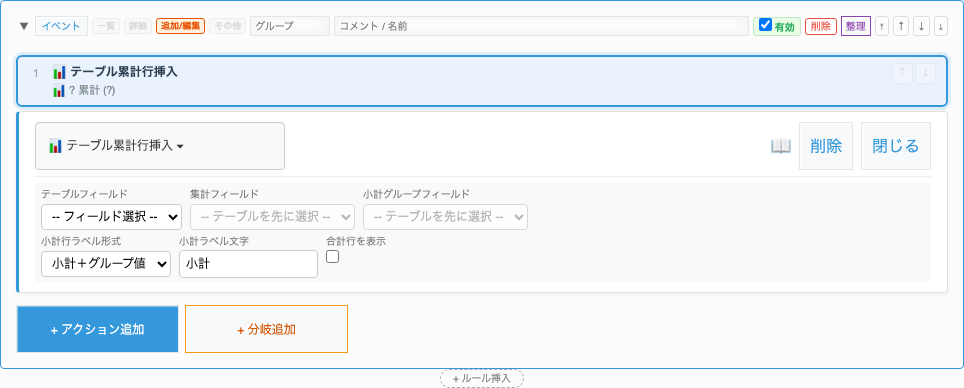Click the + ルール挿入 button
964x388 pixels.
(x=482, y=378)
